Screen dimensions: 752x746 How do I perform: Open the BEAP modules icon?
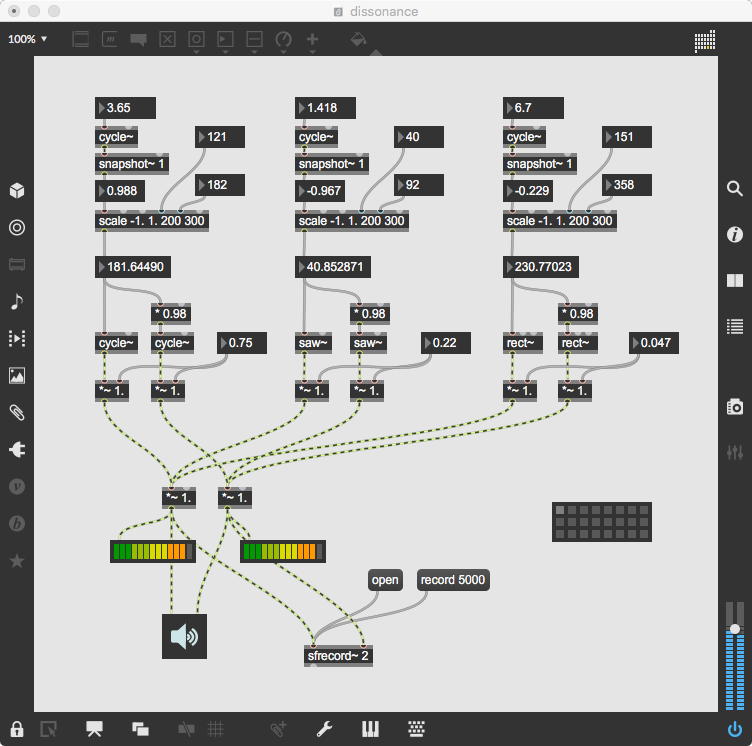coord(17,523)
